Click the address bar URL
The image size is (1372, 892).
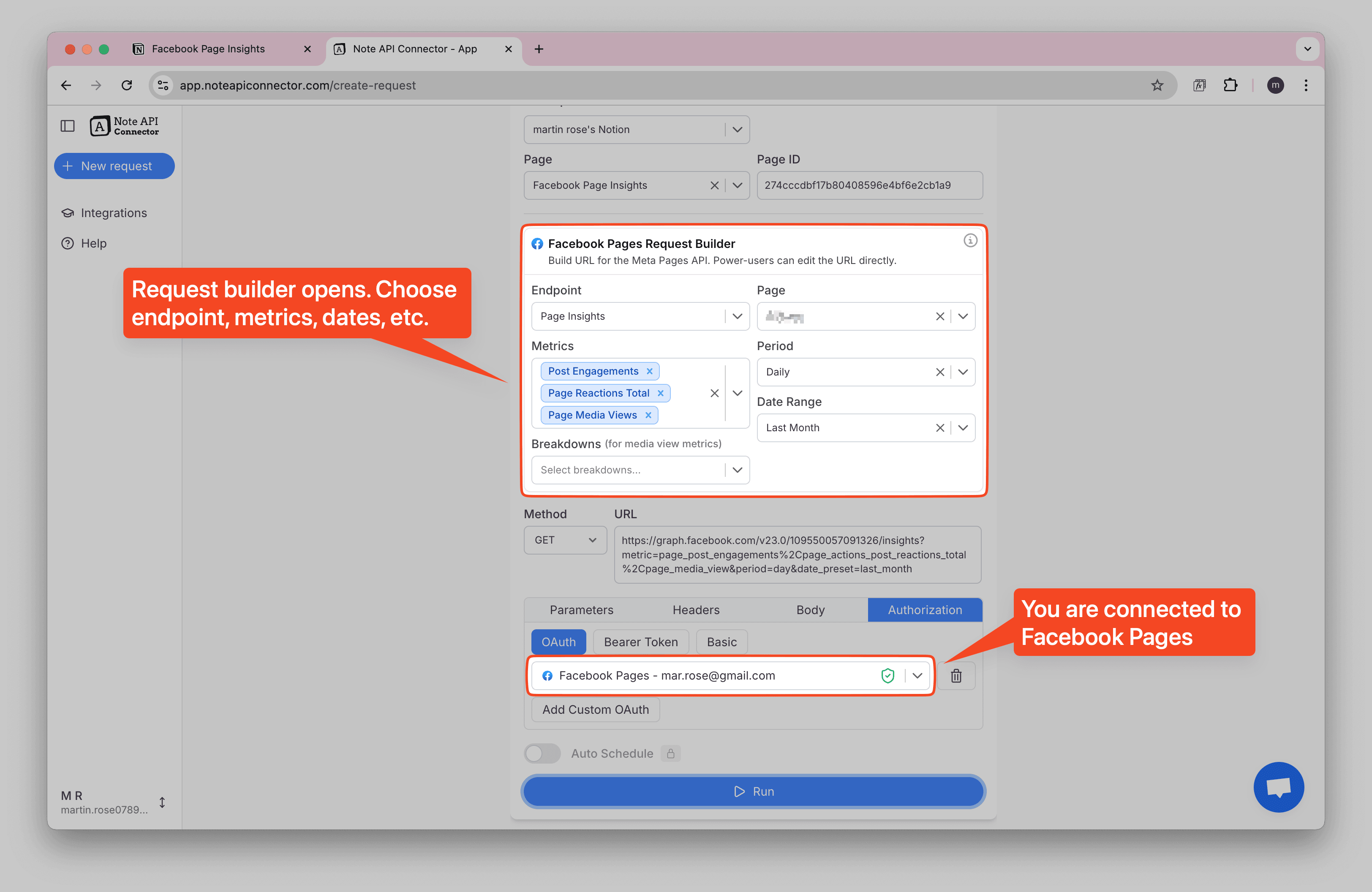[x=297, y=85]
